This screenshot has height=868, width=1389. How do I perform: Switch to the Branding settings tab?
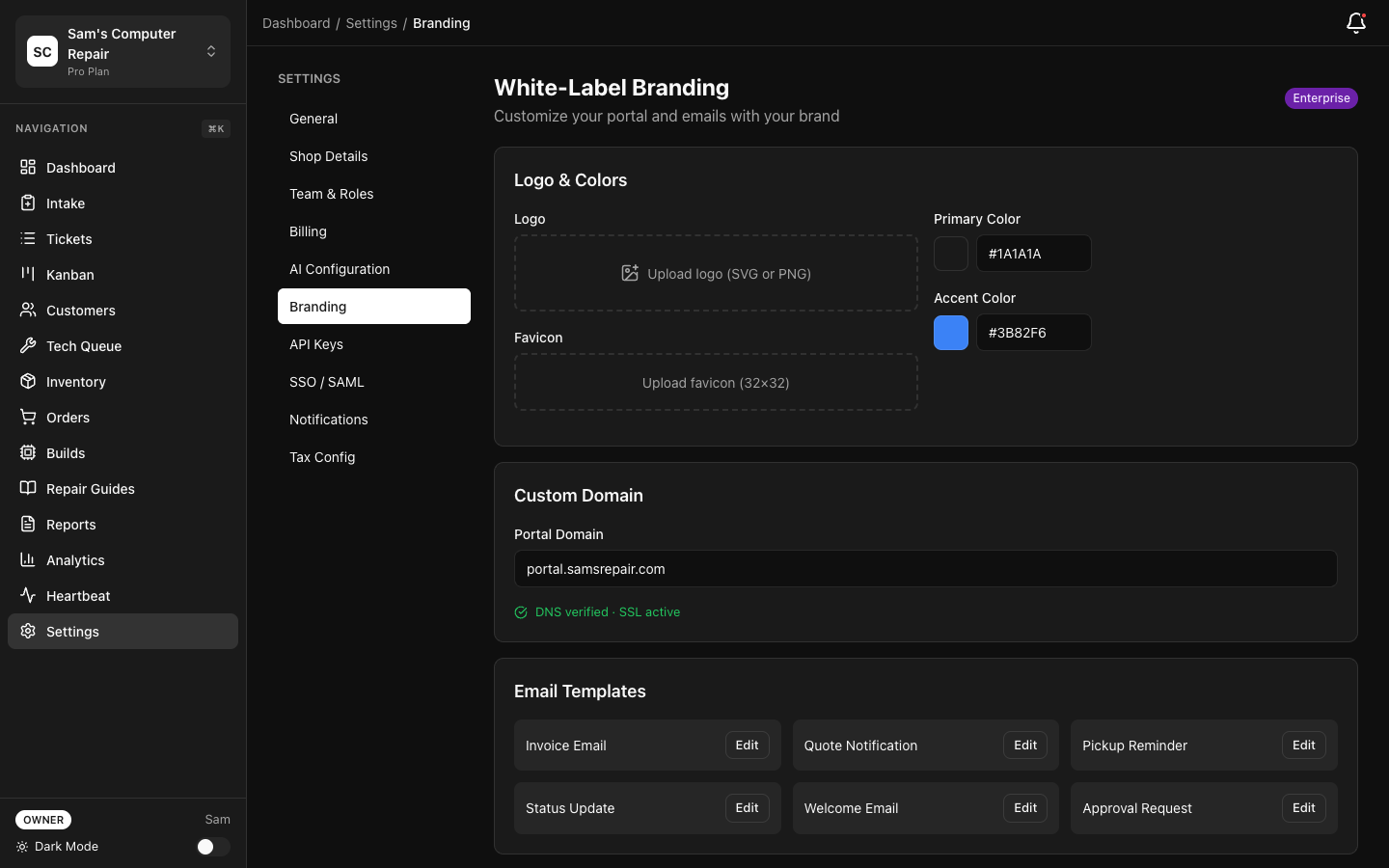(x=317, y=306)
